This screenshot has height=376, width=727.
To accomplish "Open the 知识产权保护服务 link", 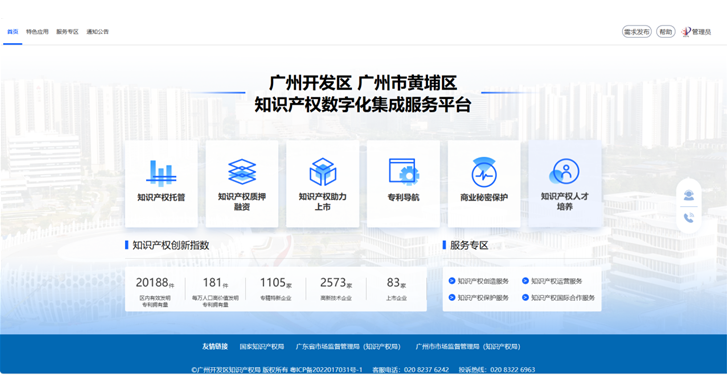I will coord(483,298).
